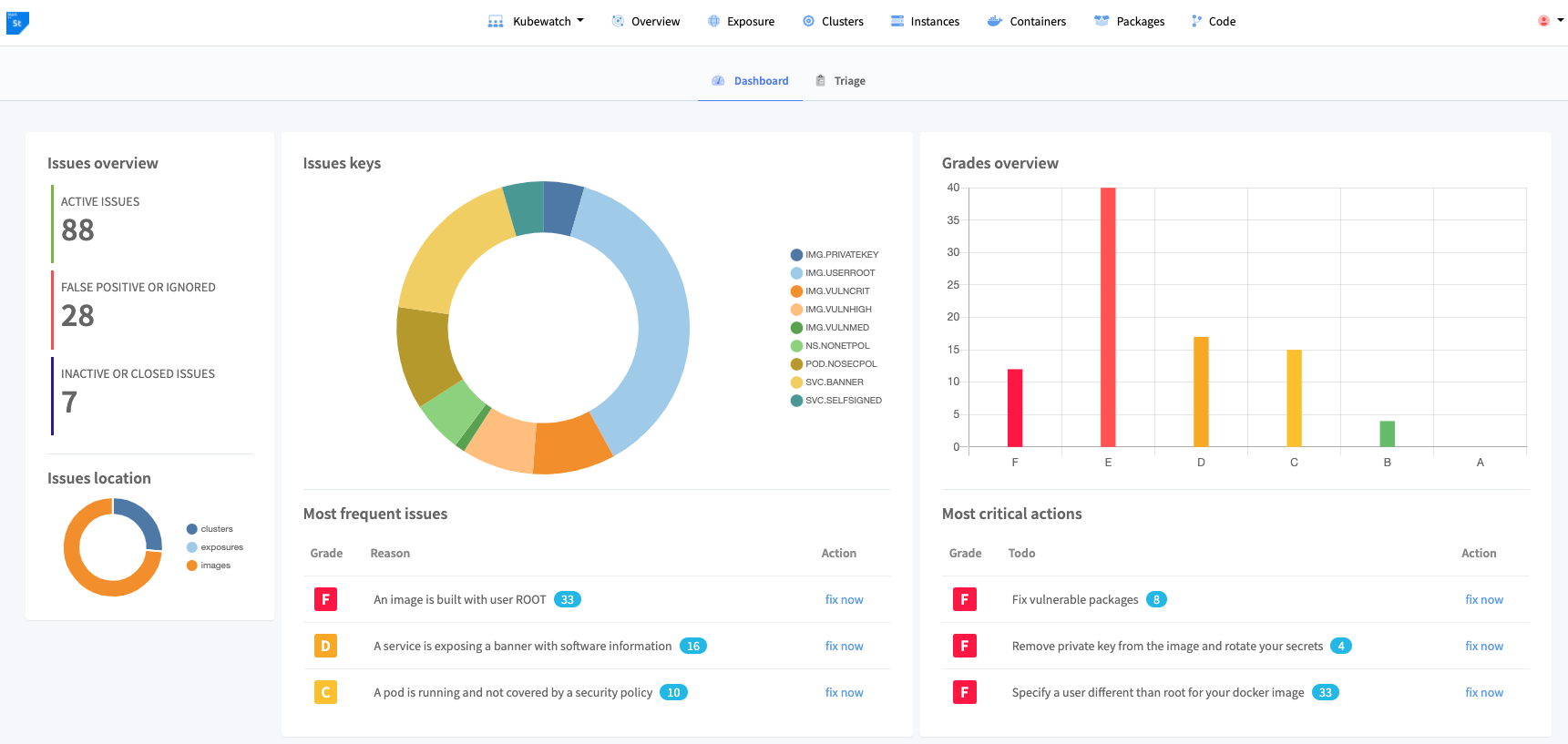Viewport: 1568px width, 744px height.
Task: Expand the user avatar menu
Action: pyautogui.click(x=1550, y=20)
